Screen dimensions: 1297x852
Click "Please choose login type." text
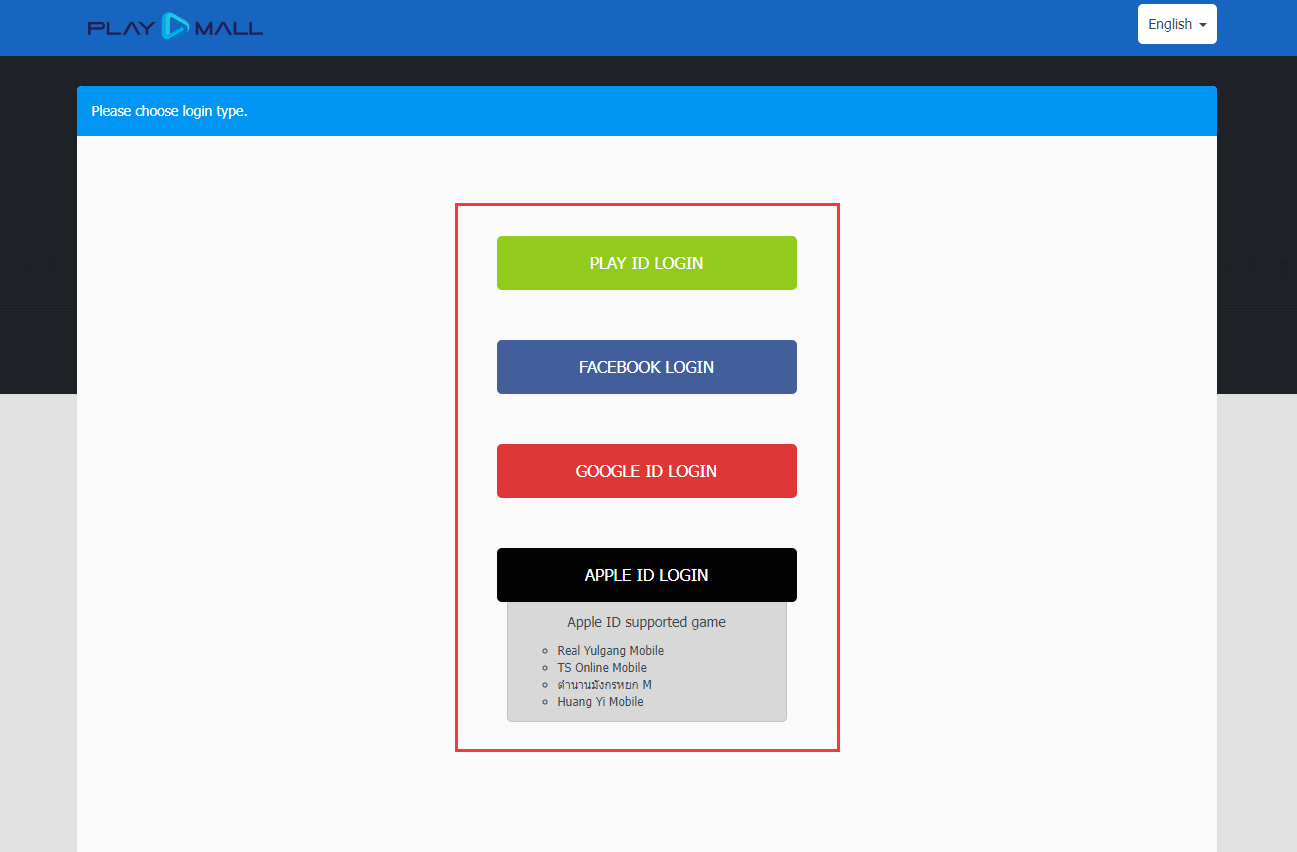click(x=169, y=111)
